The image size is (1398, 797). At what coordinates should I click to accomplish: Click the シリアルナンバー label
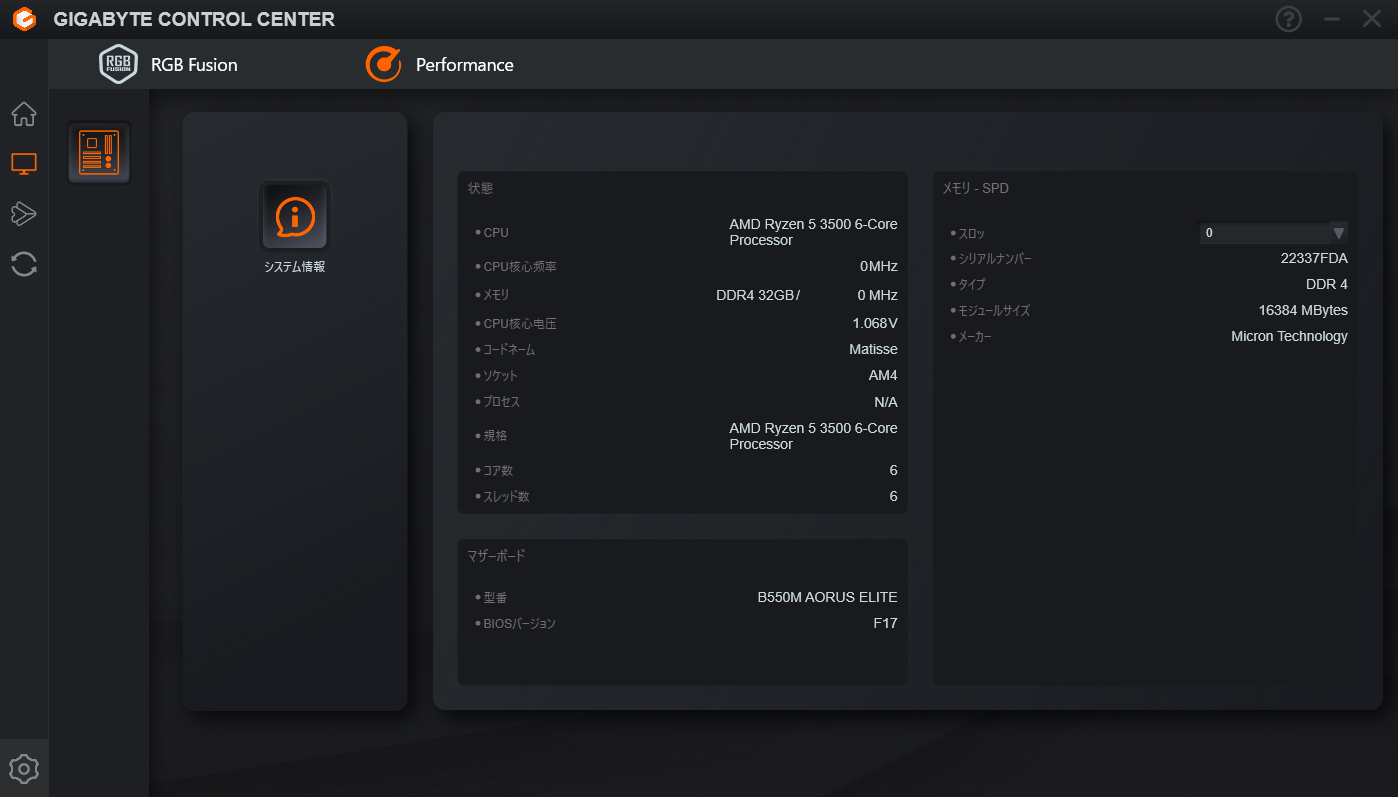(x=995, y=258)
